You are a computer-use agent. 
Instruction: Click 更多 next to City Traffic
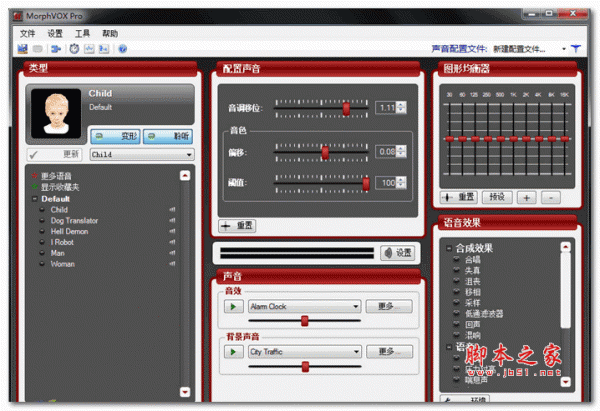pos(390,352)
